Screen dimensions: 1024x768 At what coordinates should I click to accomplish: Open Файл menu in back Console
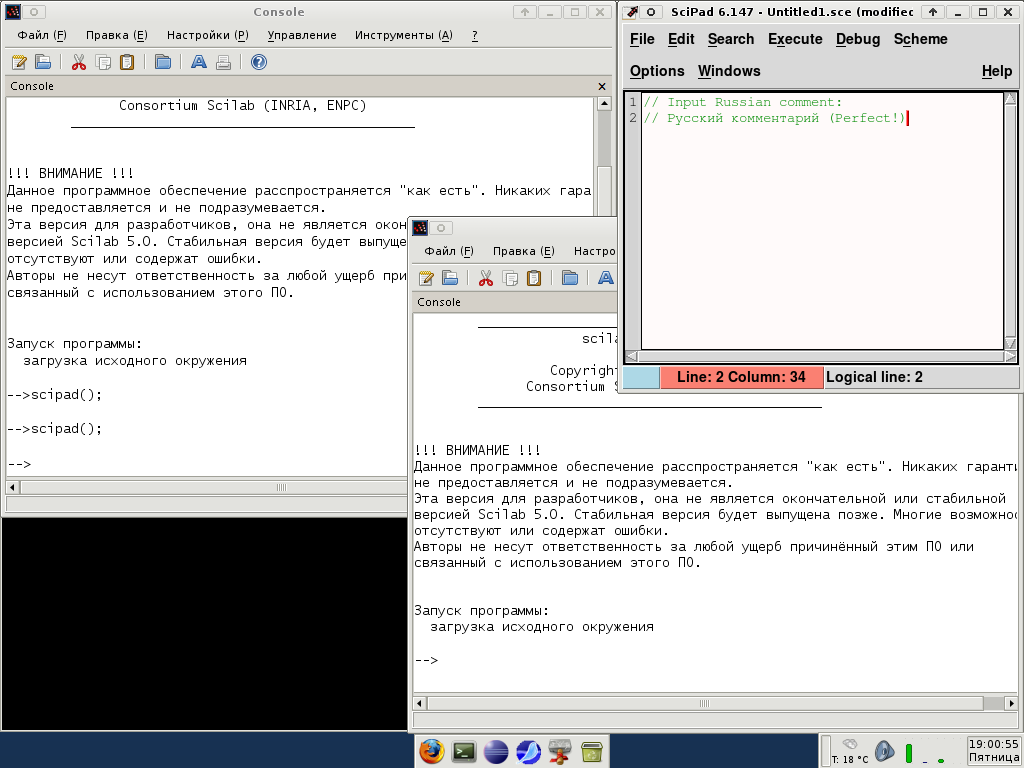coord(42,35)
